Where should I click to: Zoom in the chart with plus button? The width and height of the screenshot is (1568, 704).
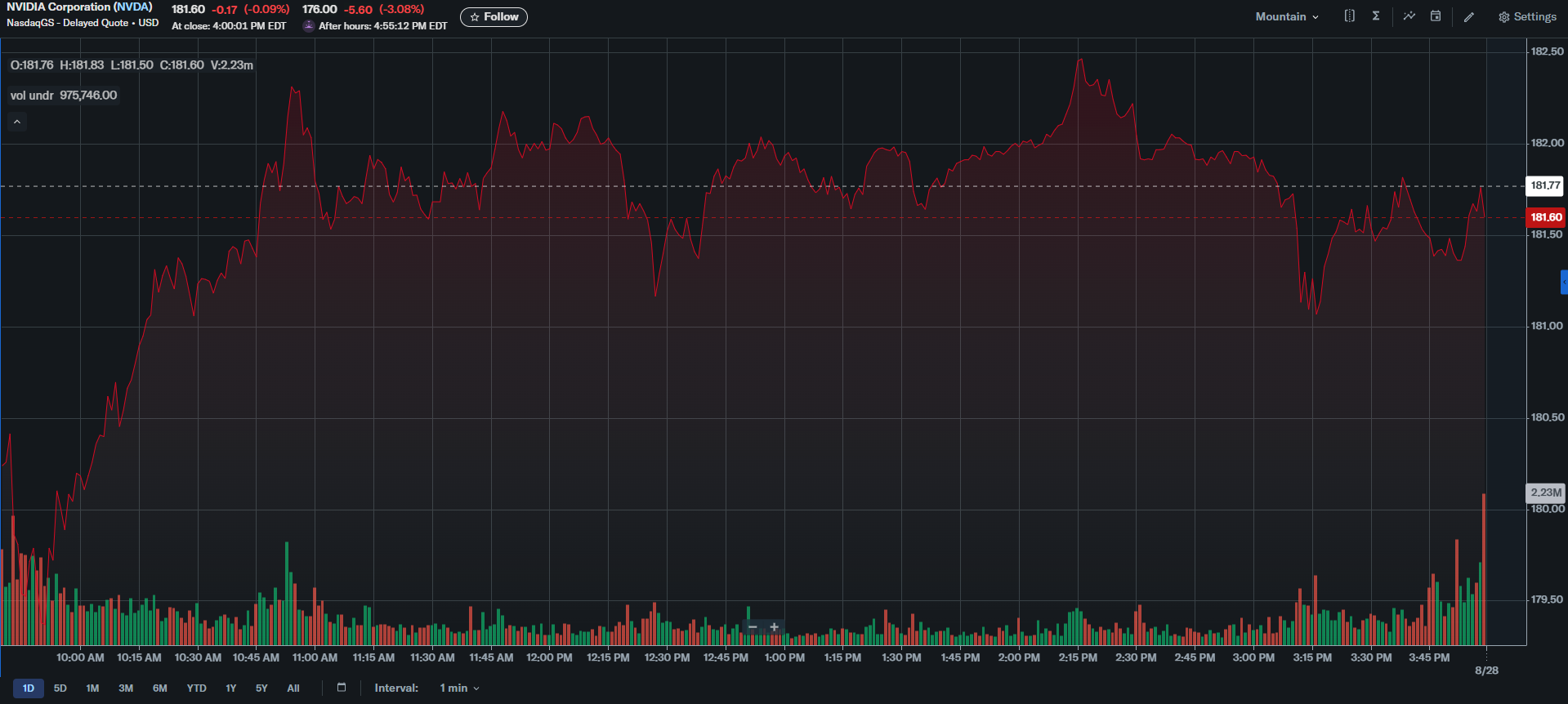[774, 627]
